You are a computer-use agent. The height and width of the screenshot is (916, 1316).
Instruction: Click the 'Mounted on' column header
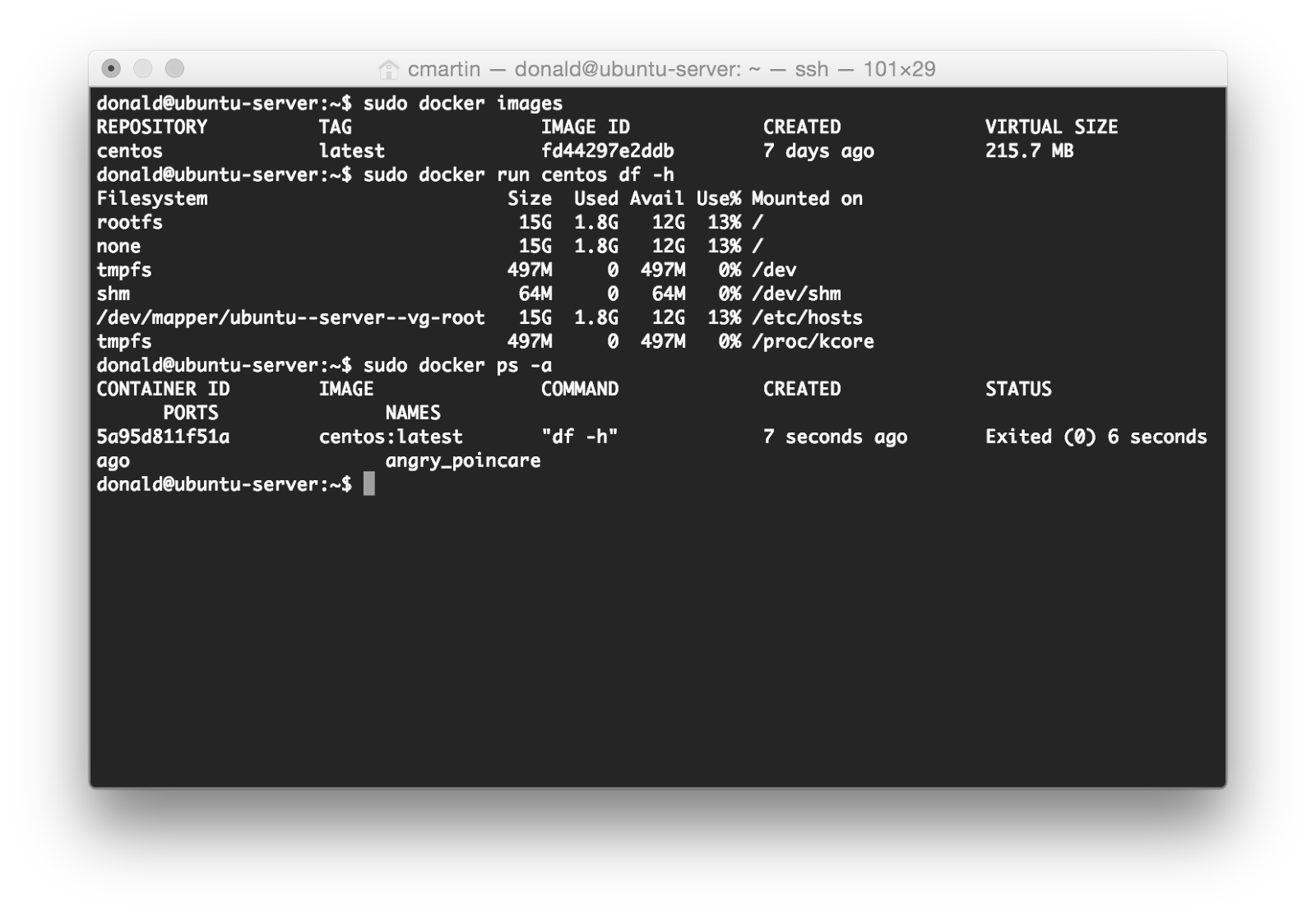pos(807,199)
